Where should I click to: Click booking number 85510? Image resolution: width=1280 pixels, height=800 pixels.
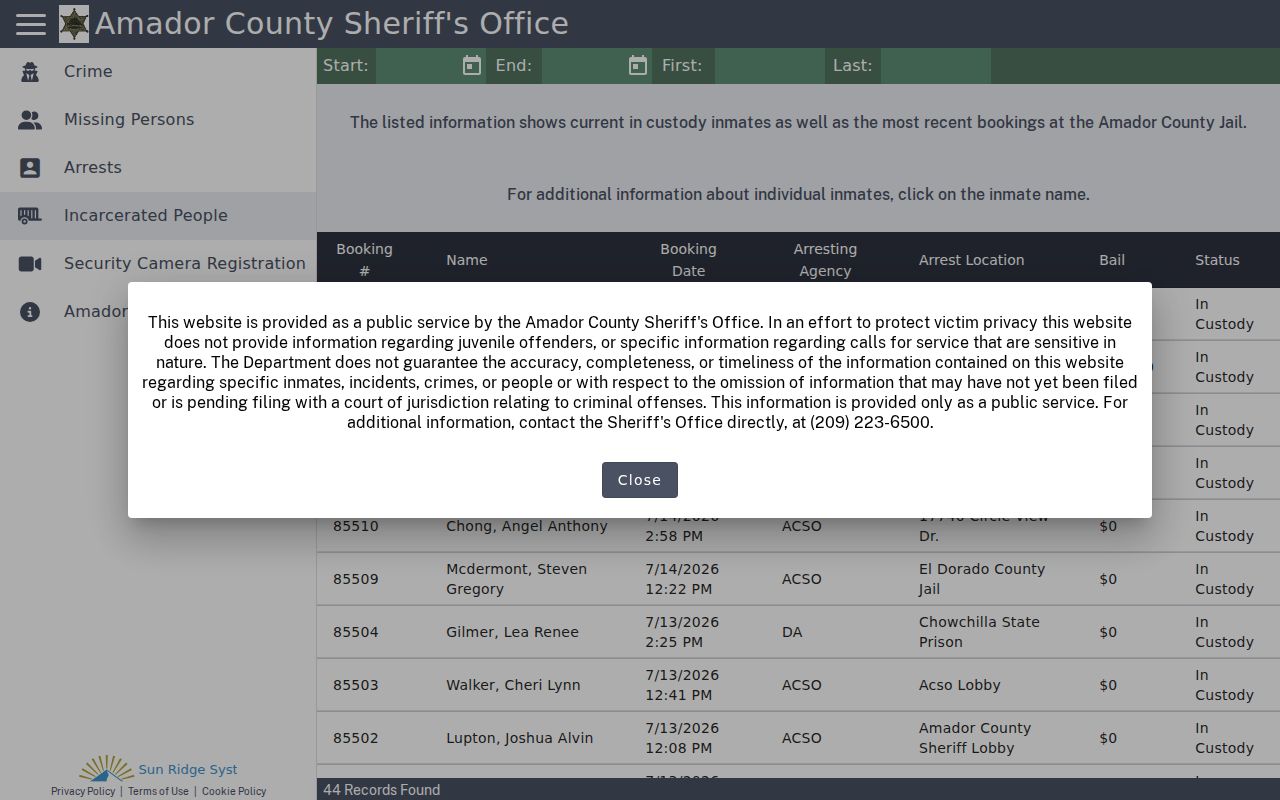coord(356,526)
